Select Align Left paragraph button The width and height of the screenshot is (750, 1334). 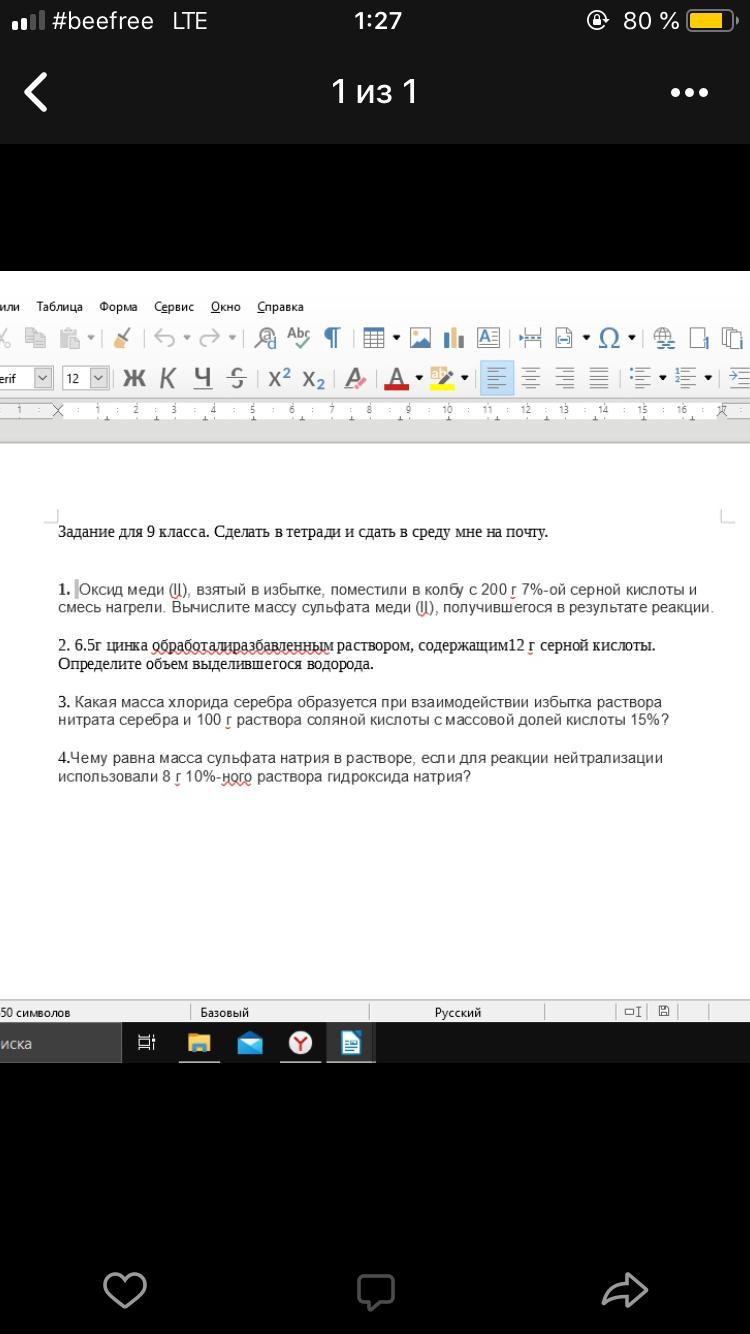click(x=497, y=378)
